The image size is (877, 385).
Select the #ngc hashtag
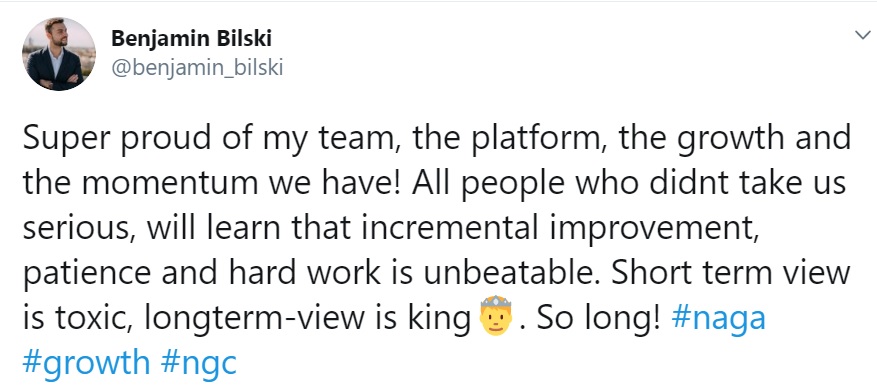click(x=199, y=363)
